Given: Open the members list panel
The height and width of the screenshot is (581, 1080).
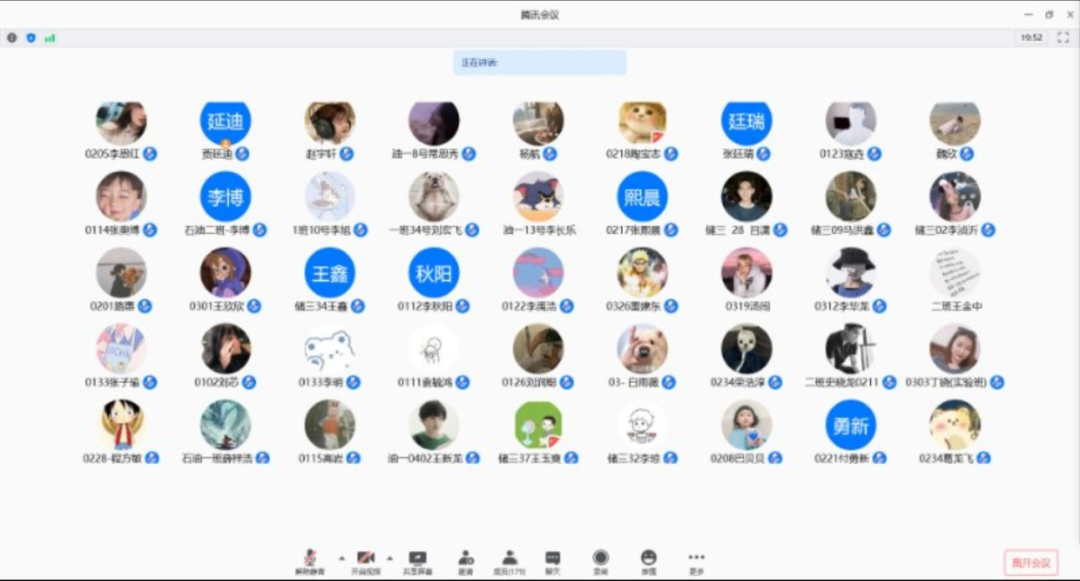Looking at the screenshot, I should click(509, 560).
